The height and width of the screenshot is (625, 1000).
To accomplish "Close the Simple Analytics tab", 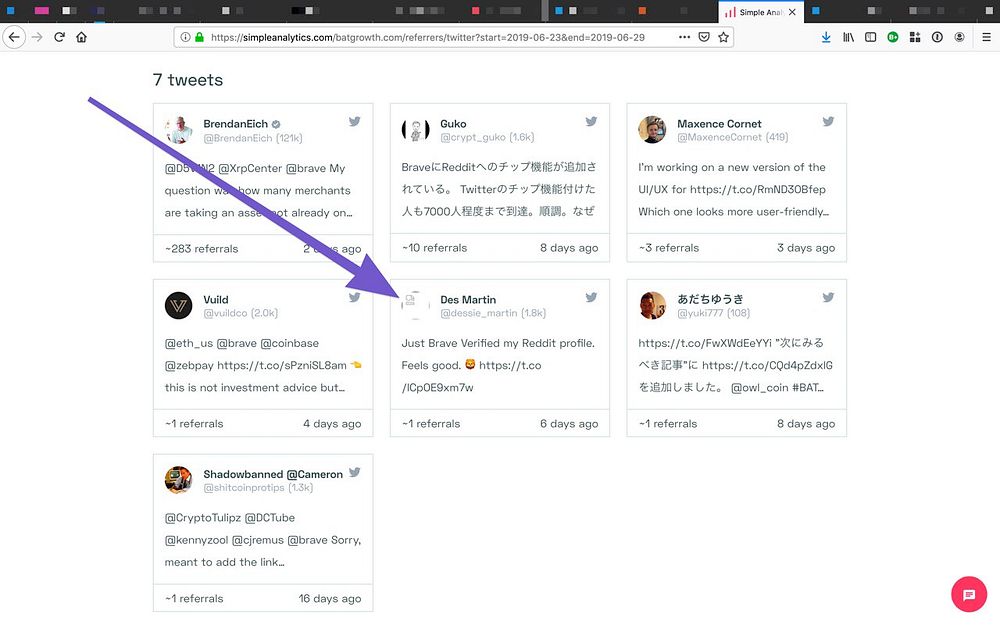I will (792, 12).
